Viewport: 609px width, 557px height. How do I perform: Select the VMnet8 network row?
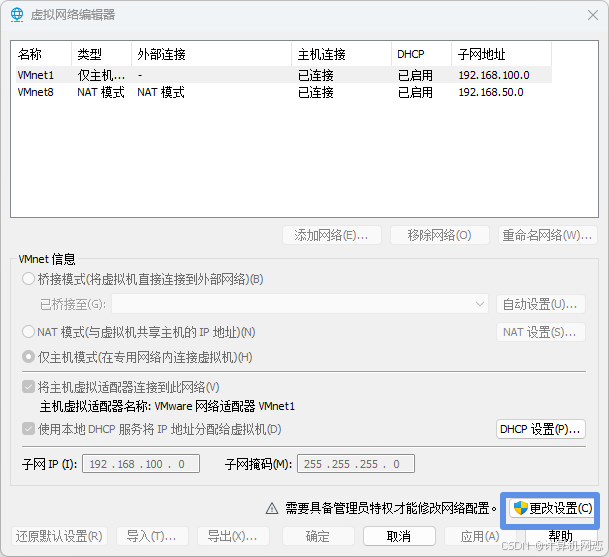(284, 92)
